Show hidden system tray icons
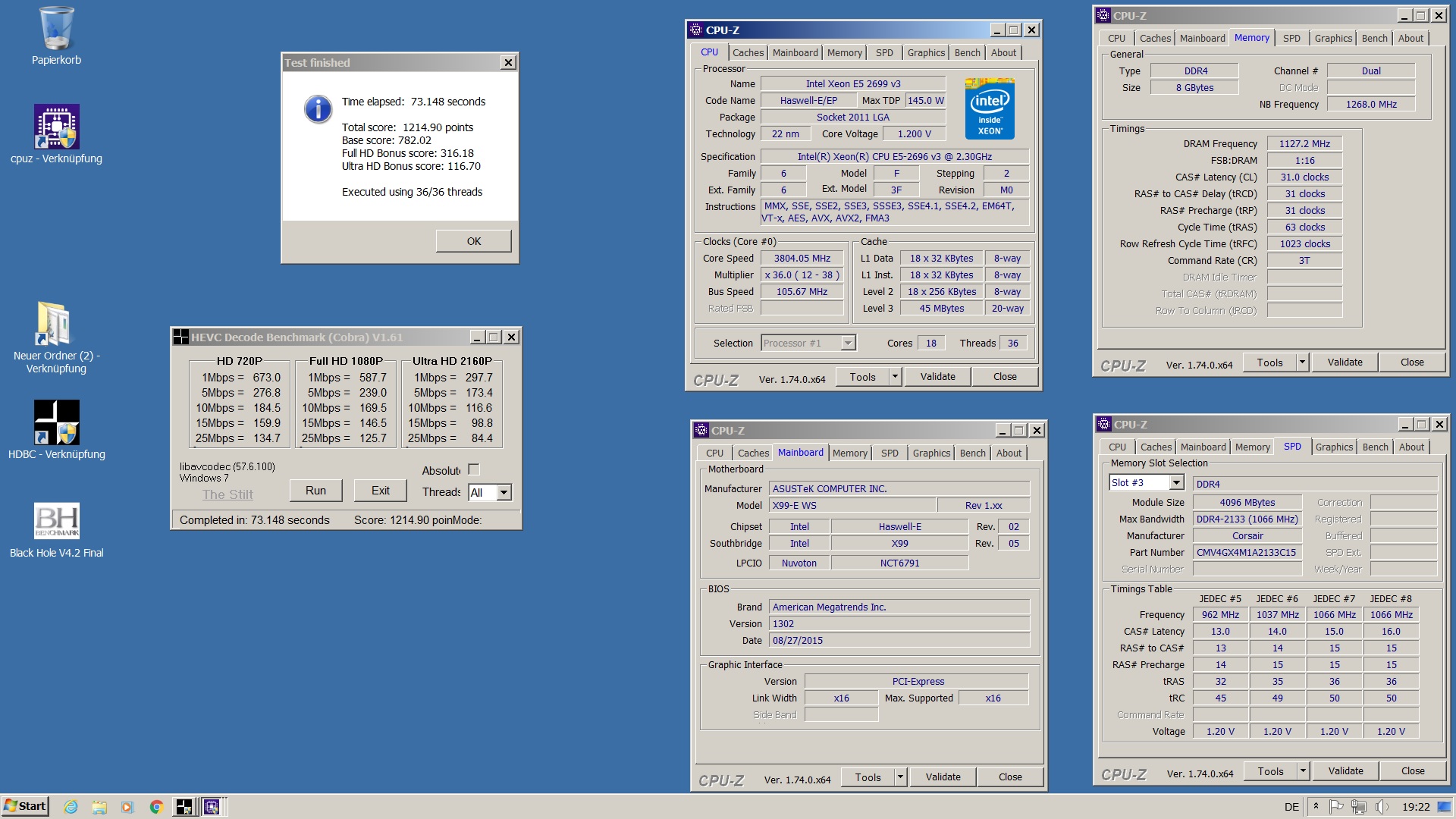Image resolution: width=1456 pixels, height=819 pixels. 1316,806
